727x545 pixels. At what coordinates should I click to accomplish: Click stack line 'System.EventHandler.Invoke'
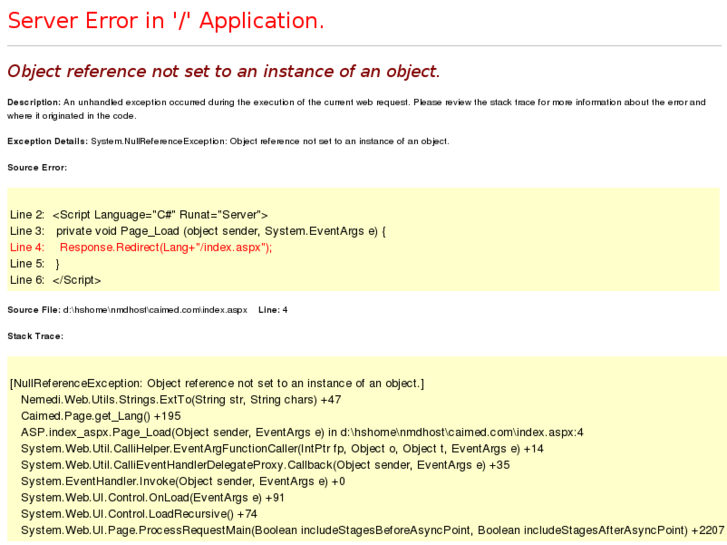[183, 481]
